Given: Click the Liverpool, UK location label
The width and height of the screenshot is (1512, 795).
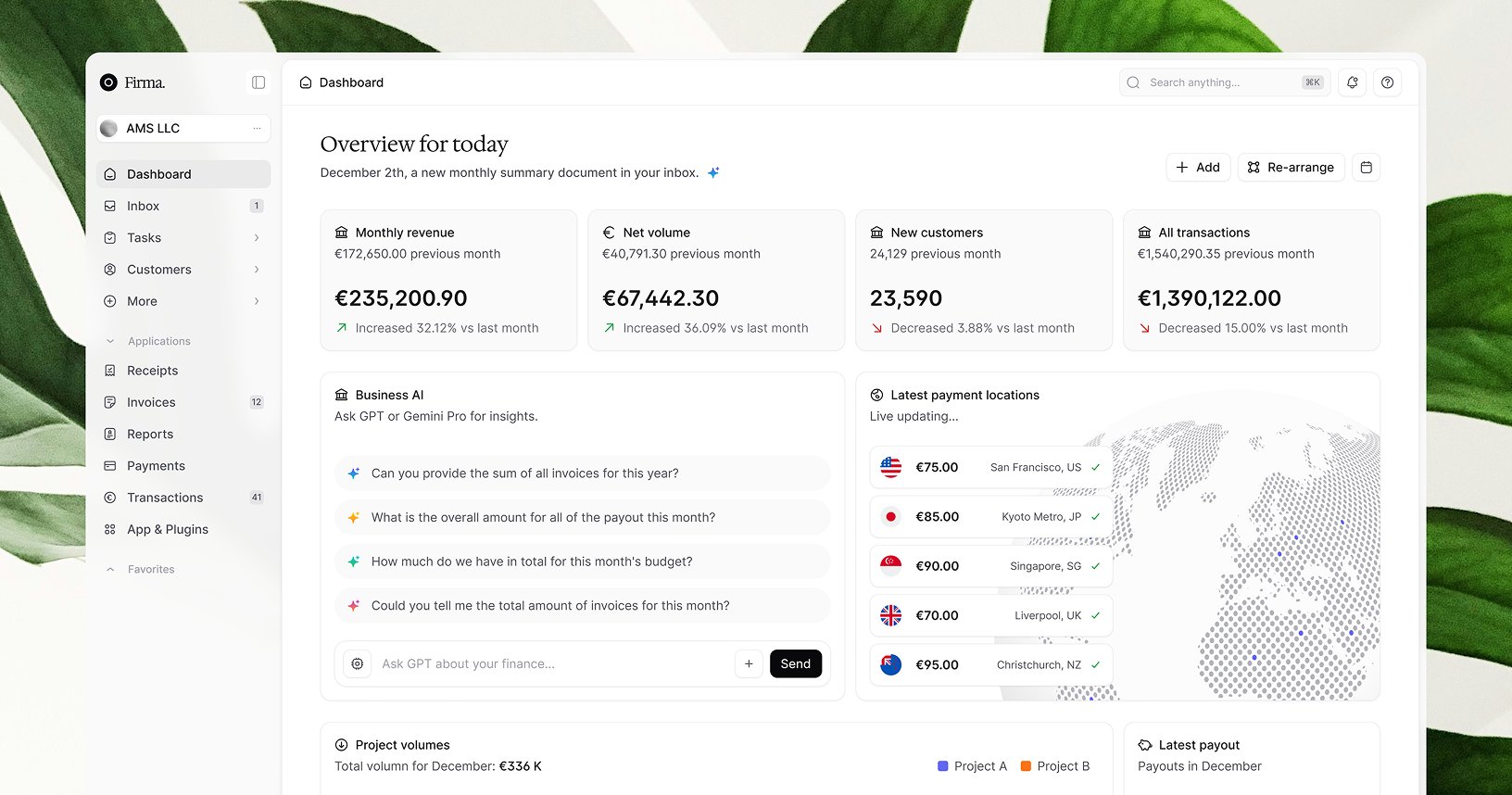Looking at the screenshot, I should pos(1048,615).
